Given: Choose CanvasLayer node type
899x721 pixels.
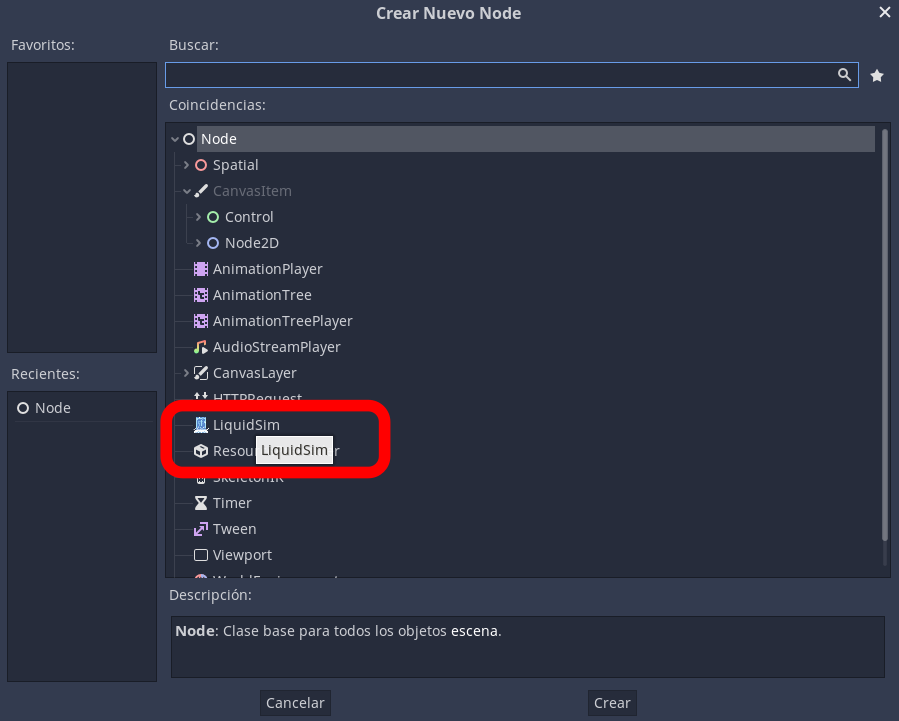Looking at the screenshot, I should (x=255, y=373).
